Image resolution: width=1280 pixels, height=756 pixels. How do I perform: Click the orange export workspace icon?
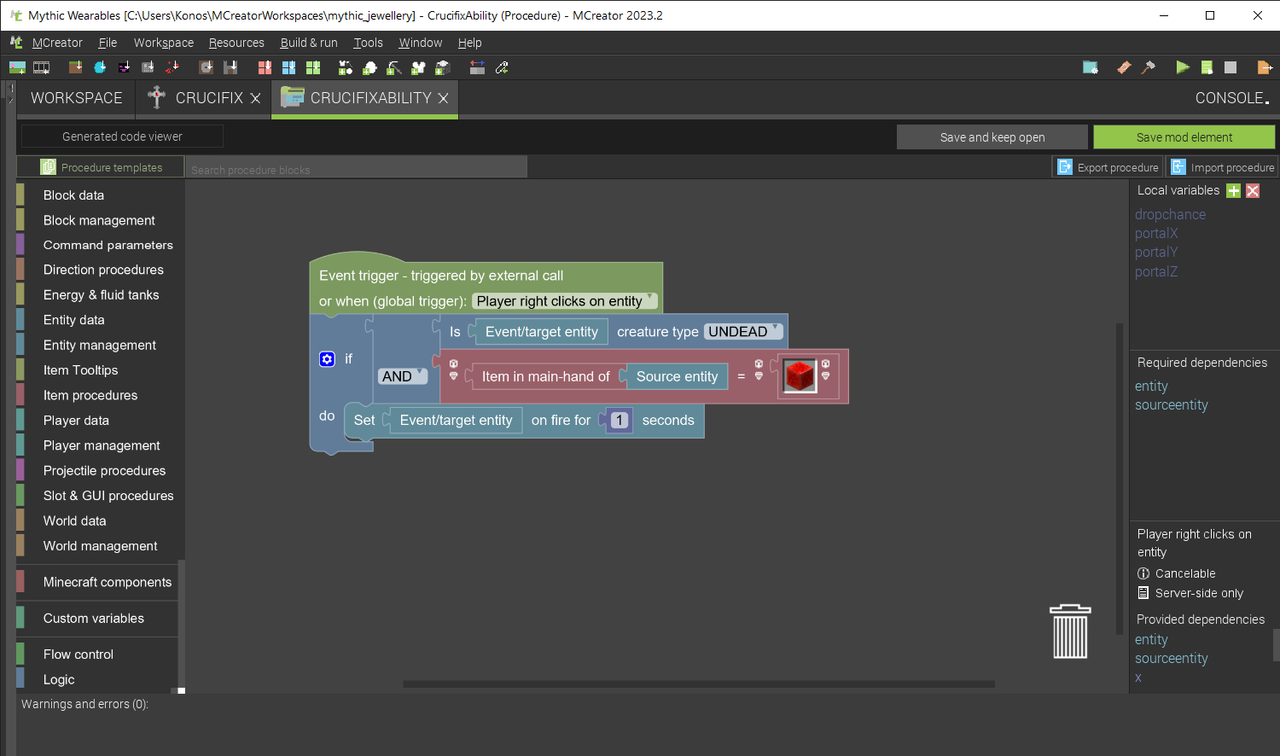pos(1265,67)
